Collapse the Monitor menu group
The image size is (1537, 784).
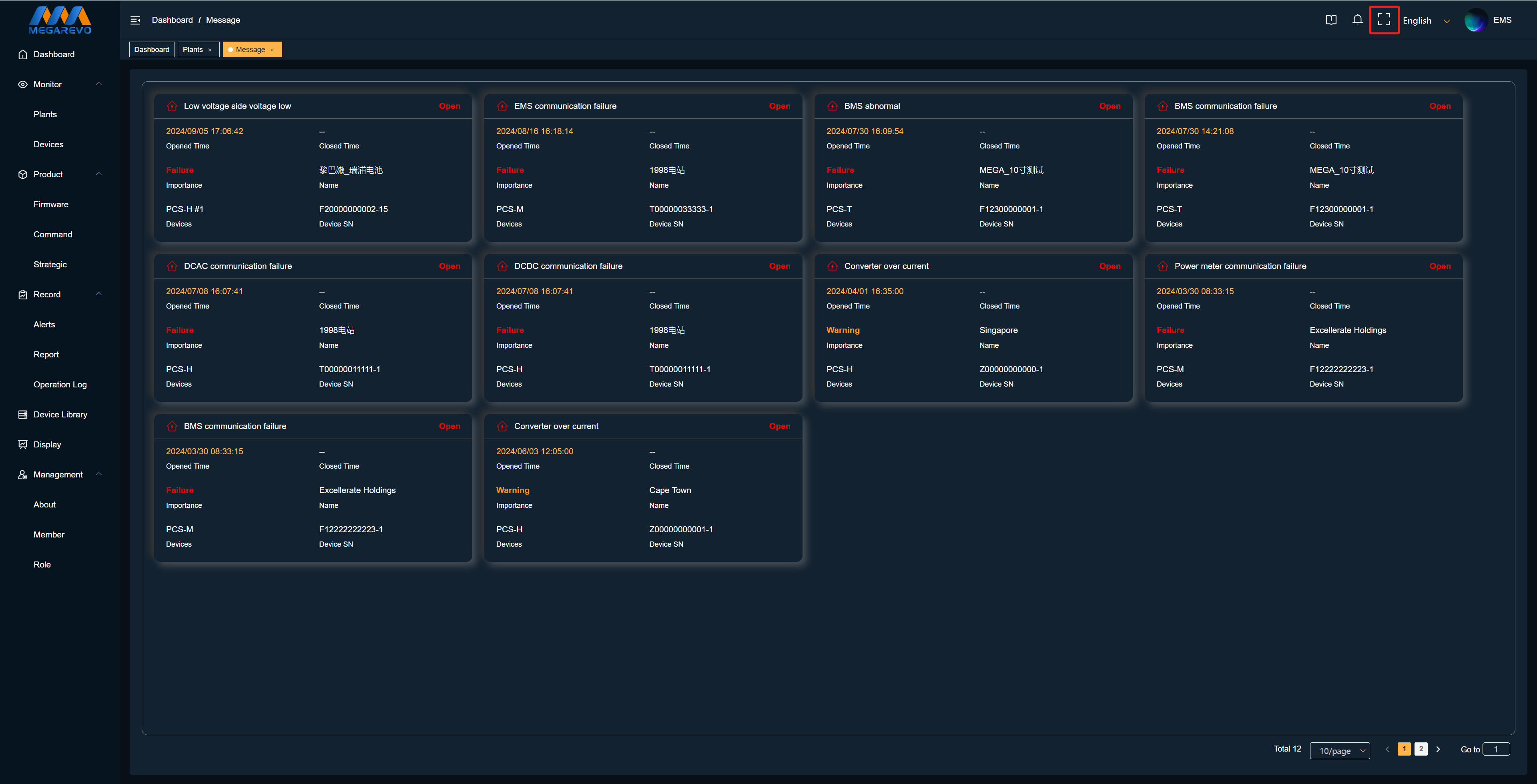tap(99, 84)
